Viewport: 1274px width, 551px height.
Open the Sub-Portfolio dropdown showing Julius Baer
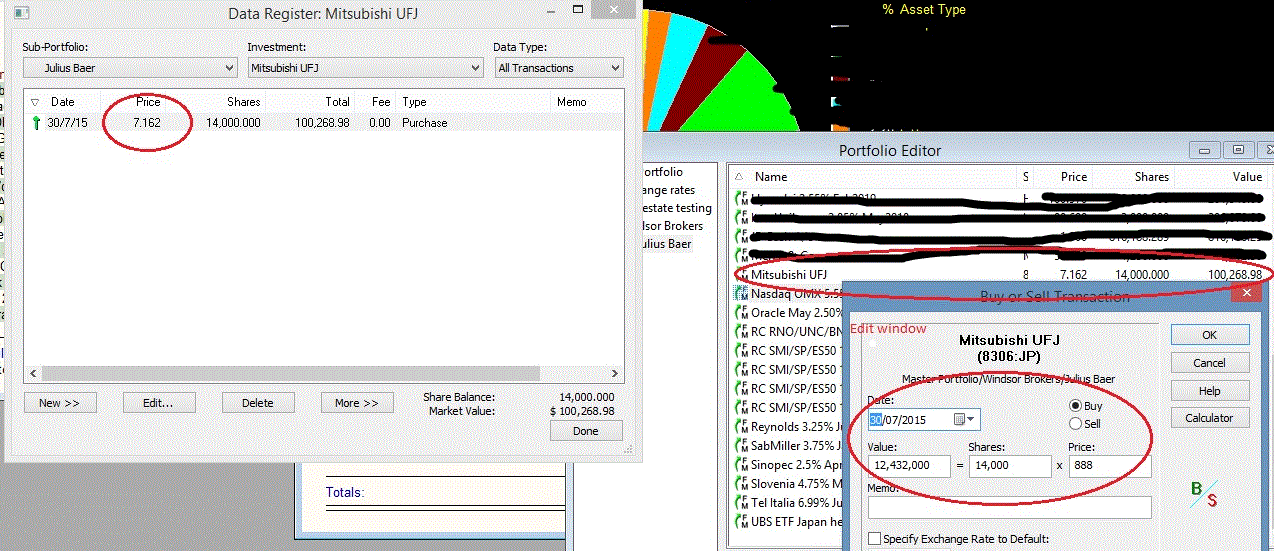(130, 68)
